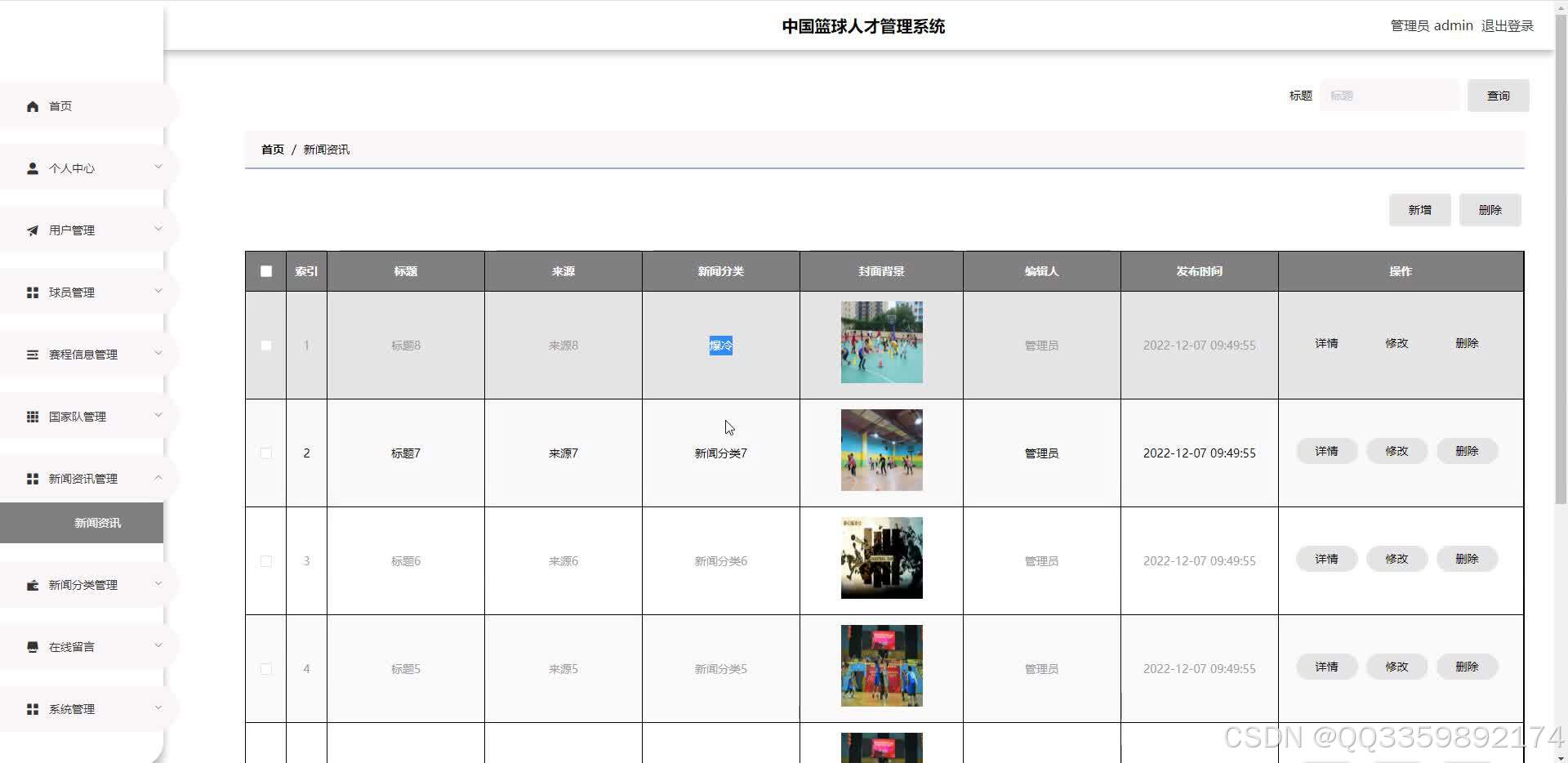Expand the 在线留言 menu chevron
The width and height of the screenshot is (1568, 763).
tap(158, 645)
